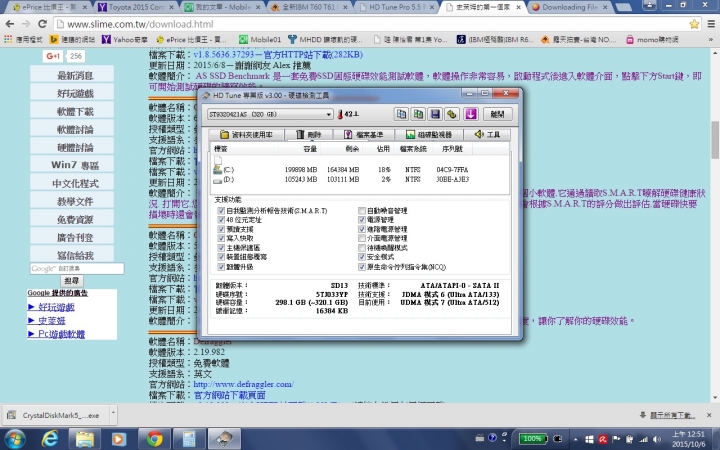Screen dimensions: 720x450
Task: Click the Yahoo奇摩 bookmark
Action: (124, 40)
